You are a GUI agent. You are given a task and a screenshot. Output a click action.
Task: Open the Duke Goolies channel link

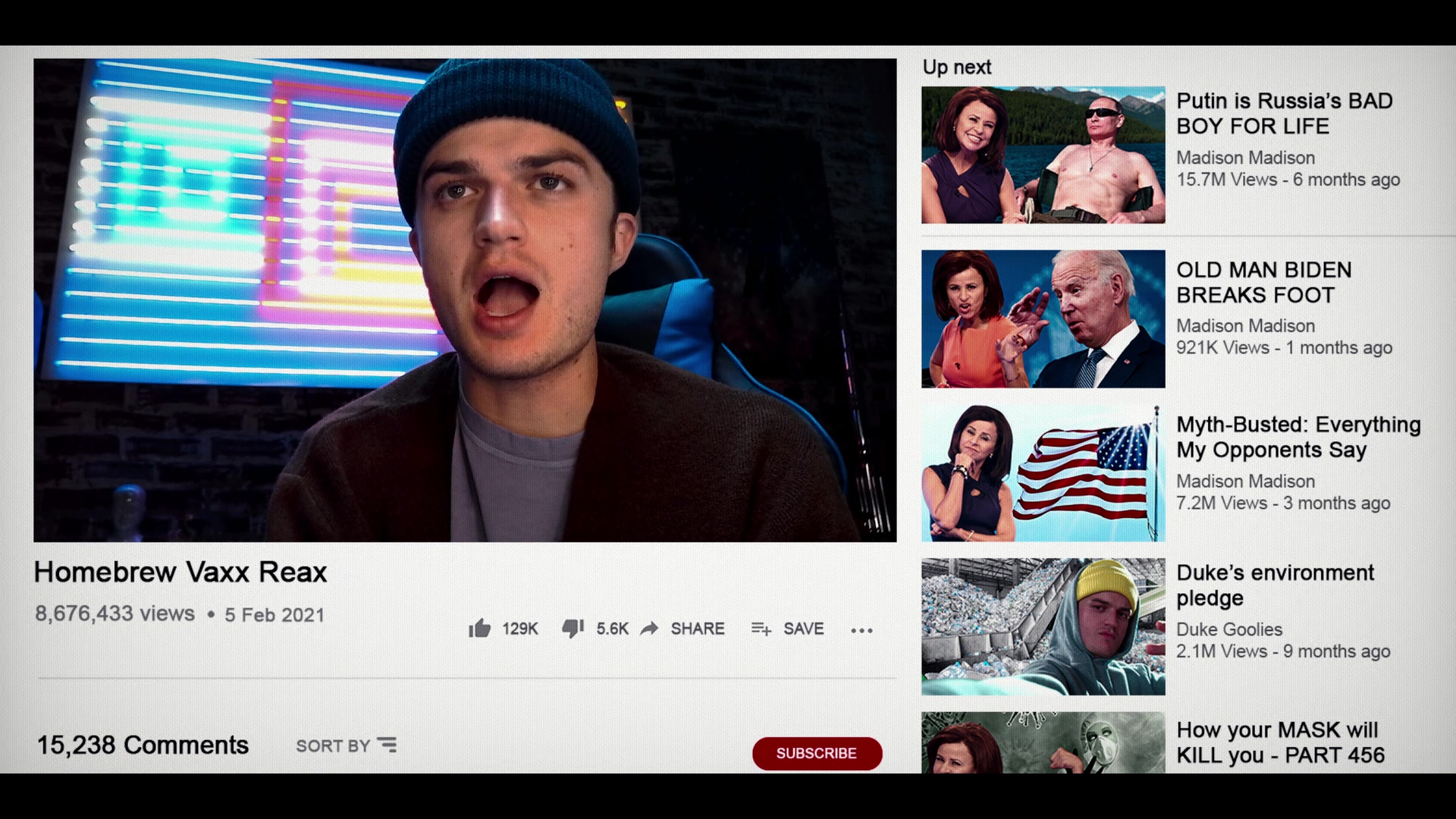[1229, 629]
